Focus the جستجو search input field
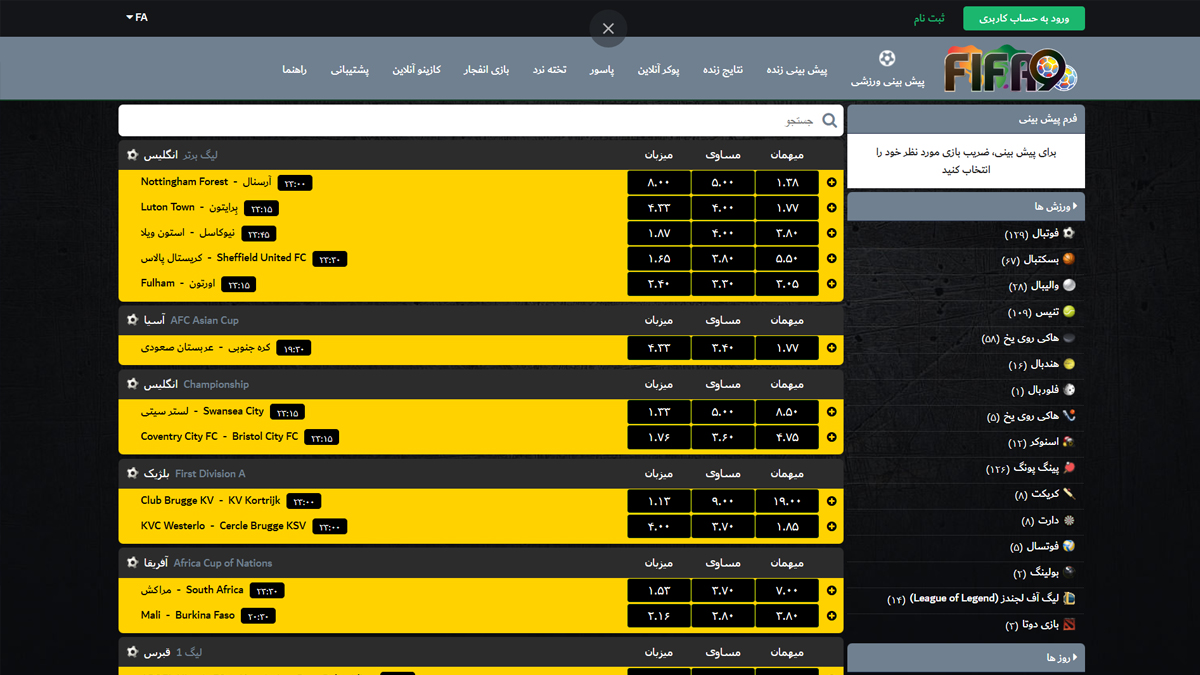The width and height of the screenshot is (1200, 675). coord(481,121)
